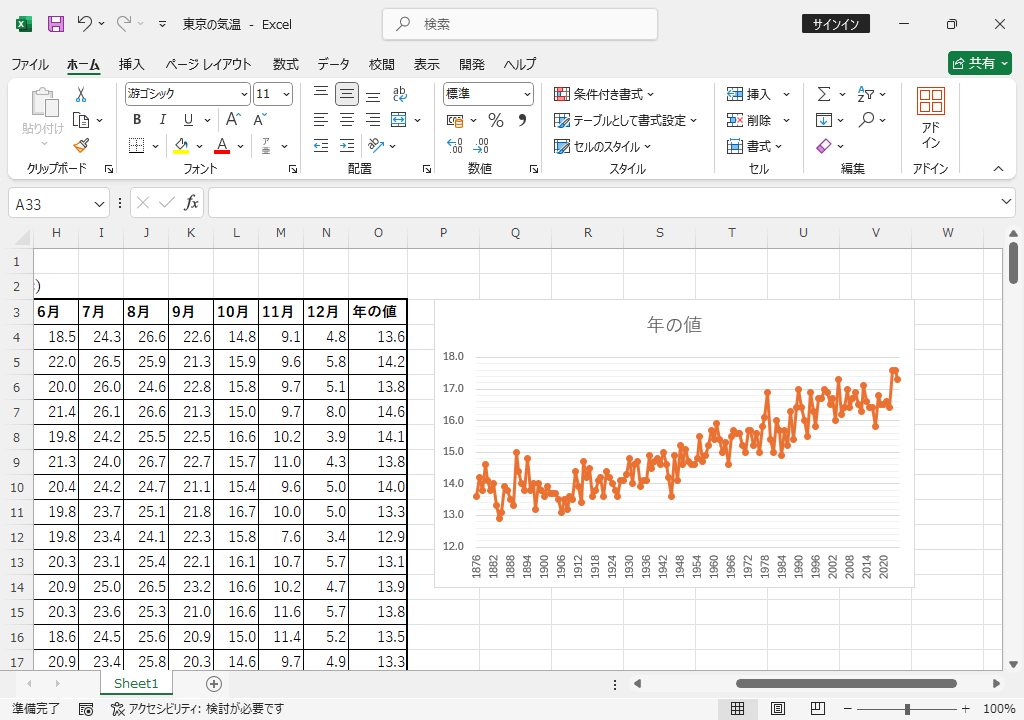Screen dimensions: 1024x720
Task: Click AutoSum sigma icon
Action: click(824, 94)
